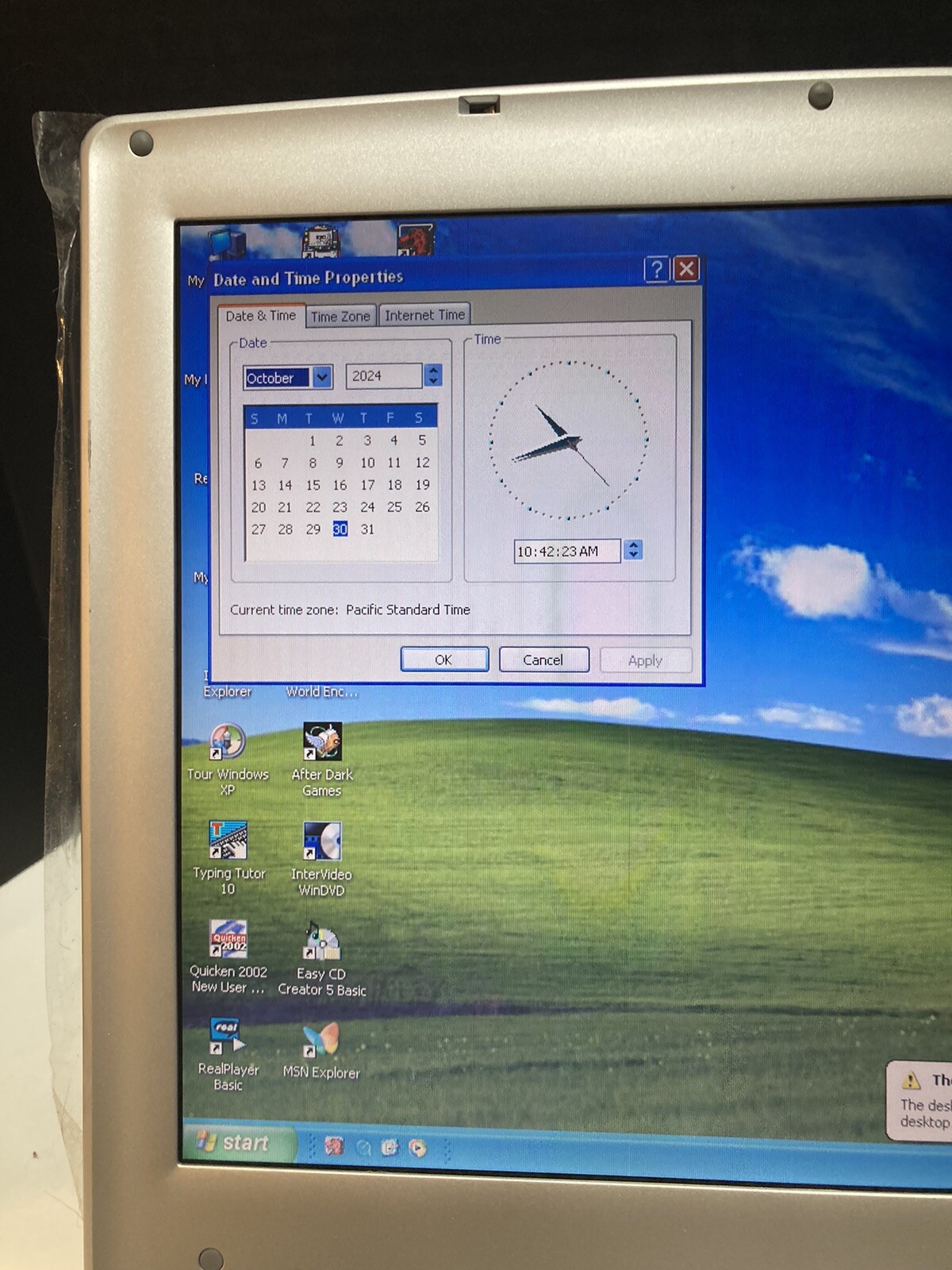The width and height of the screenshot is (952, 1270).
Task: Select October 23 in the calendar
Action: click(340, 507)
